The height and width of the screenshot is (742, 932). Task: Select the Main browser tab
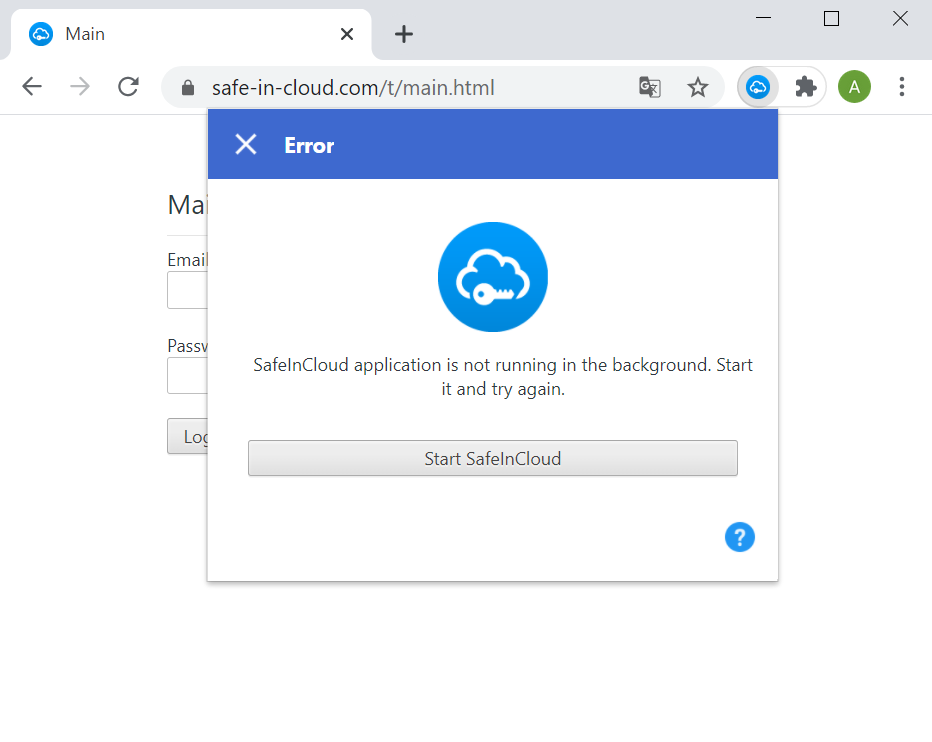[191, 34]
